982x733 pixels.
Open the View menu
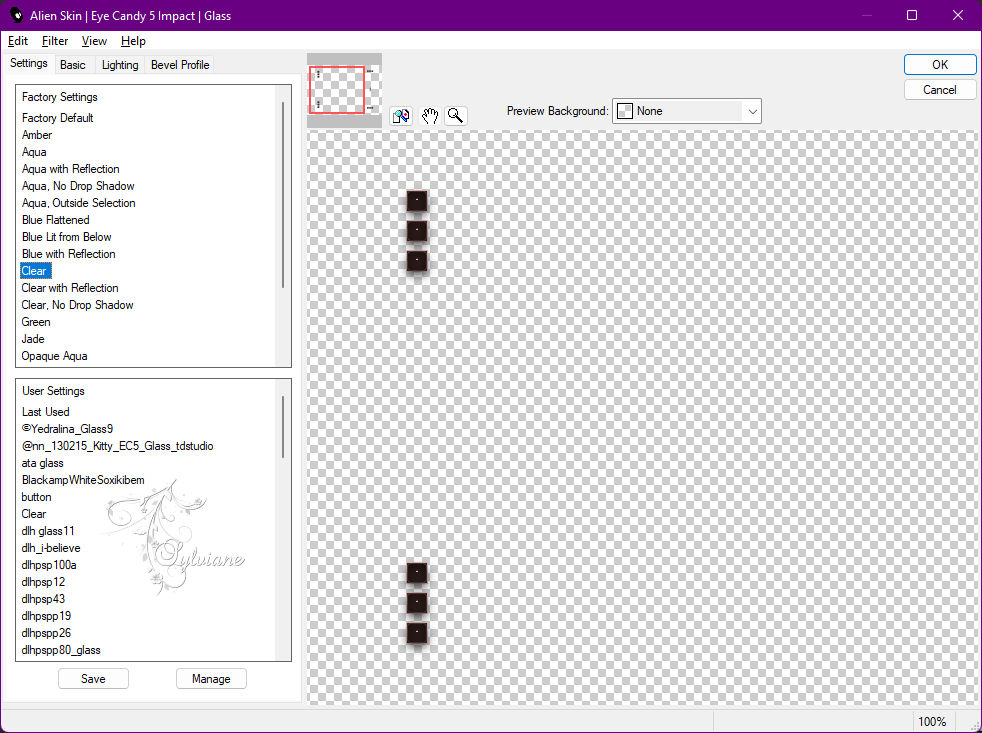point(94,41)
